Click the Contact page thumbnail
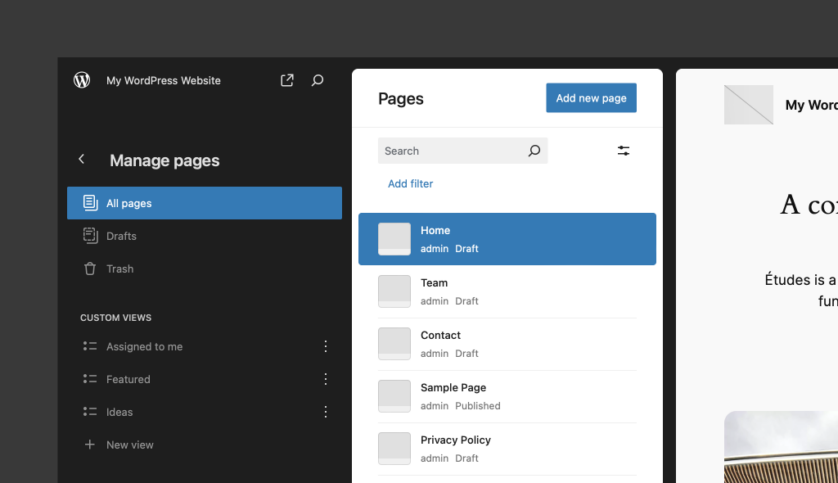Screen dimensions: 838x483 click(394, 344)
